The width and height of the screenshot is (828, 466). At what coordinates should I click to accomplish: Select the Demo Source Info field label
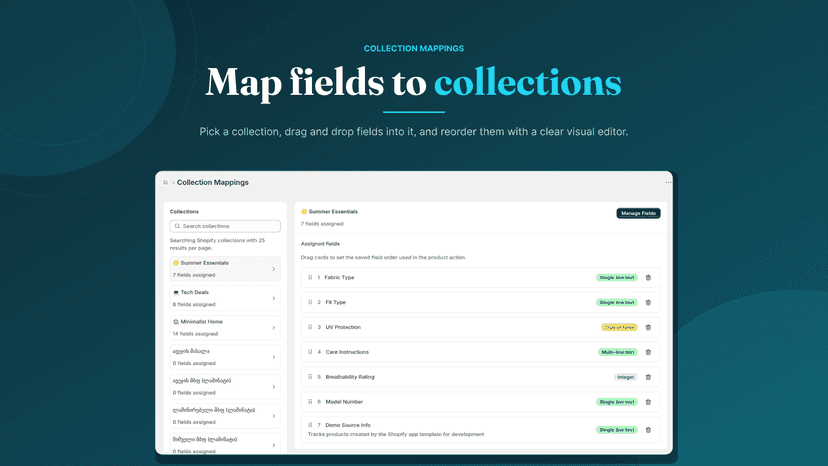point(347,425)
